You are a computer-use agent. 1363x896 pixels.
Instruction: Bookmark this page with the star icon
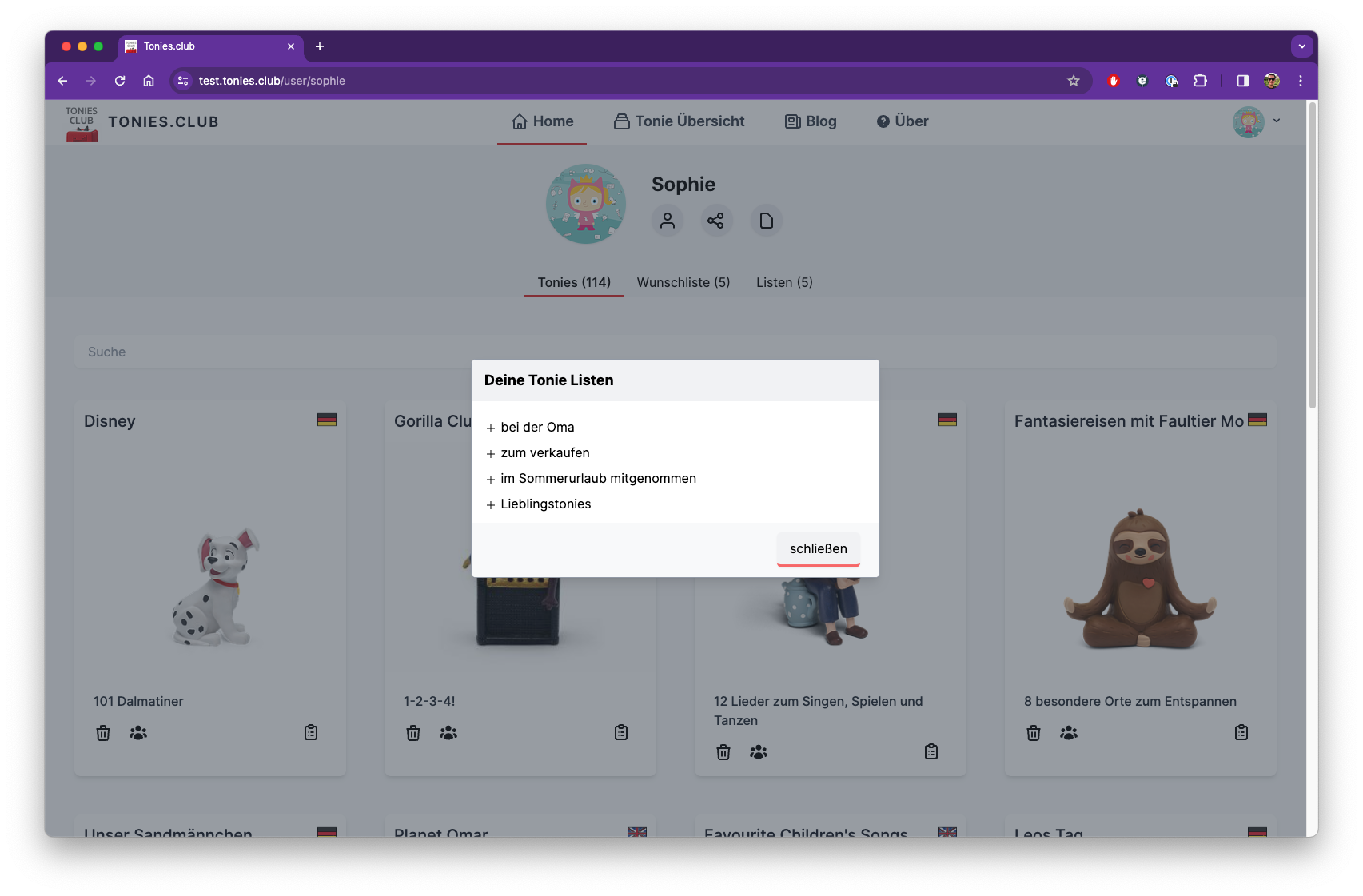pos(1074,81)
